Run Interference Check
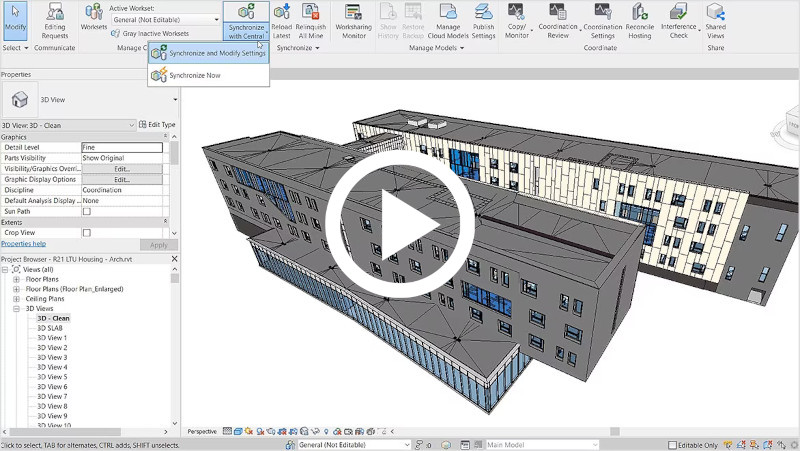 click(x=679, y=21)
